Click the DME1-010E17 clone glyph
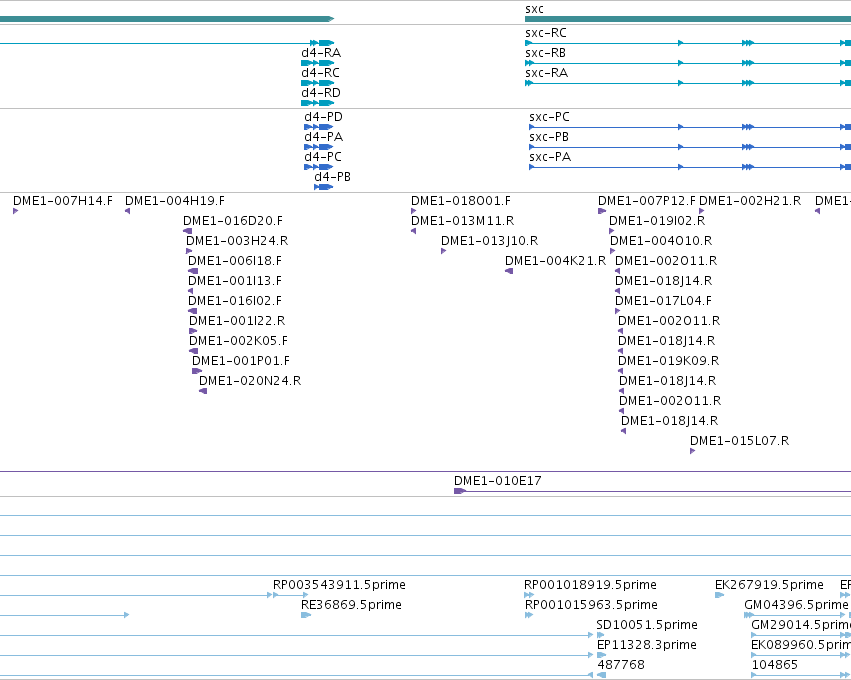The width and height of the screenshot is (851, 680). 652,491
